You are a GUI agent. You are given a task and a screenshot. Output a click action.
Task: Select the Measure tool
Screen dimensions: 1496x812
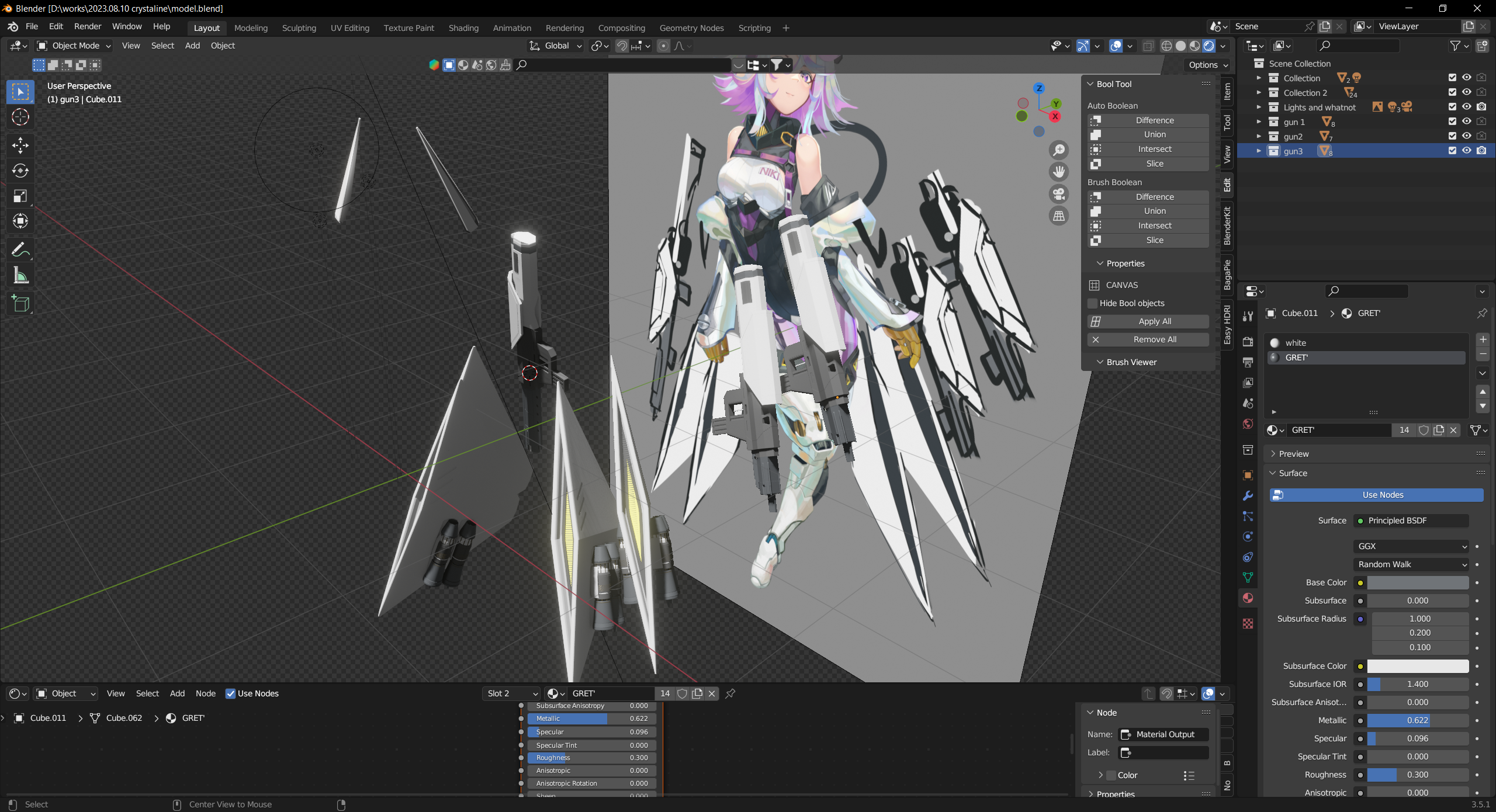tap(20, 275)
